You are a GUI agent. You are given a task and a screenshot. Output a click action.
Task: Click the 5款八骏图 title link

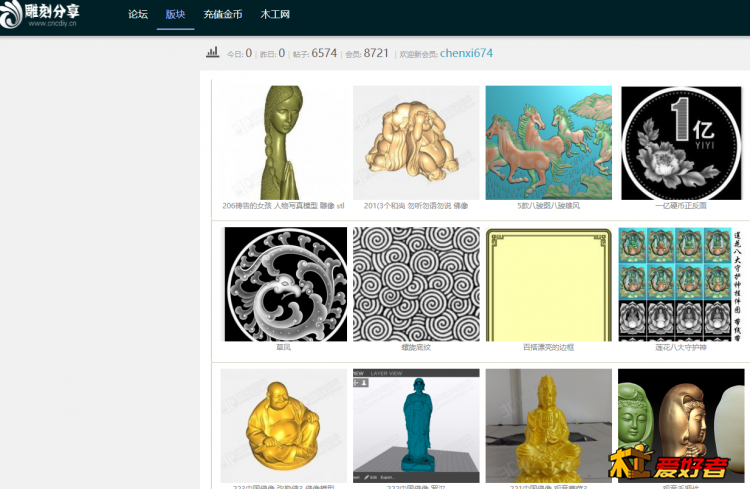(548, 206)
